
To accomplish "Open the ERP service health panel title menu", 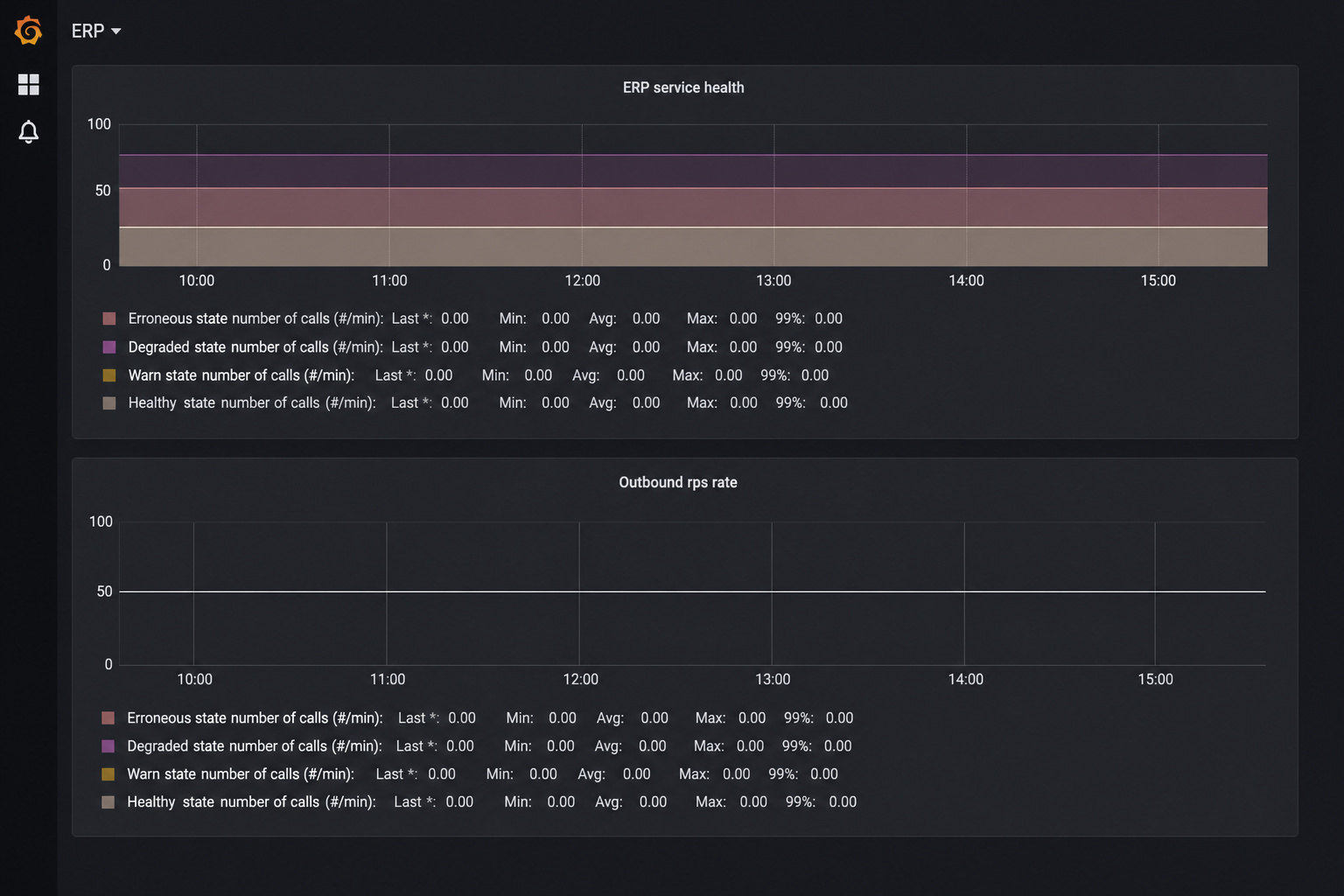I will 683,87.
